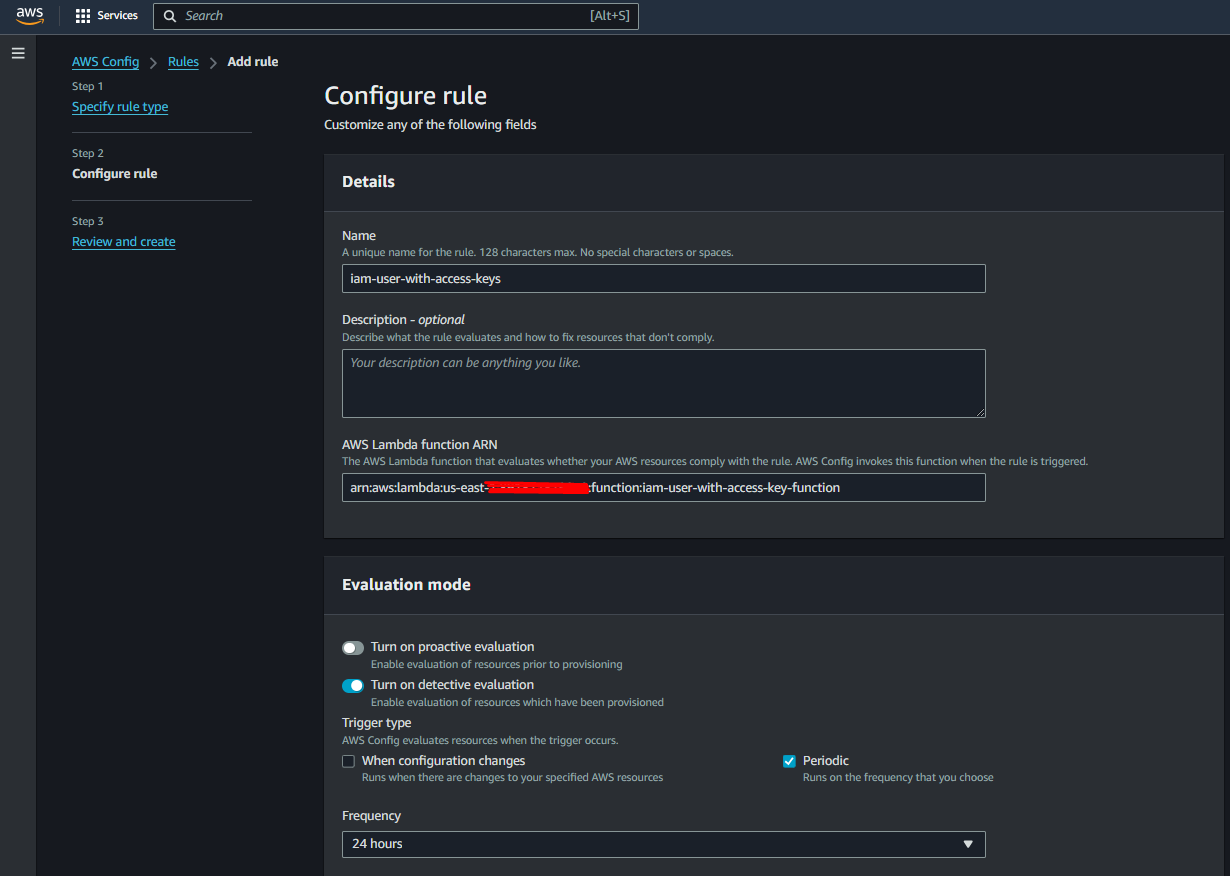Focus the top Search bar
This screenshot has height=876, width=1230.
coord(395,16)
